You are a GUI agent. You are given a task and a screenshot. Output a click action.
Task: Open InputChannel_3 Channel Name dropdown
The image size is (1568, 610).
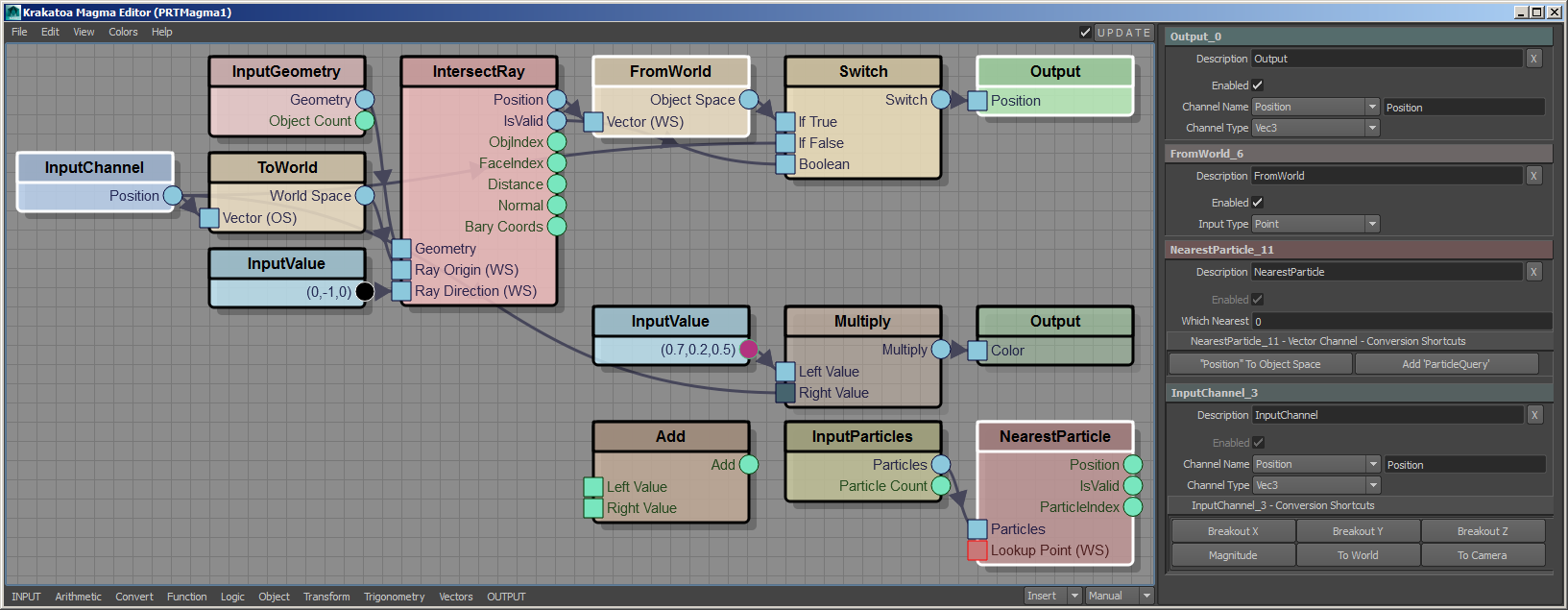pyautogui.click(x=1316, y=464)
